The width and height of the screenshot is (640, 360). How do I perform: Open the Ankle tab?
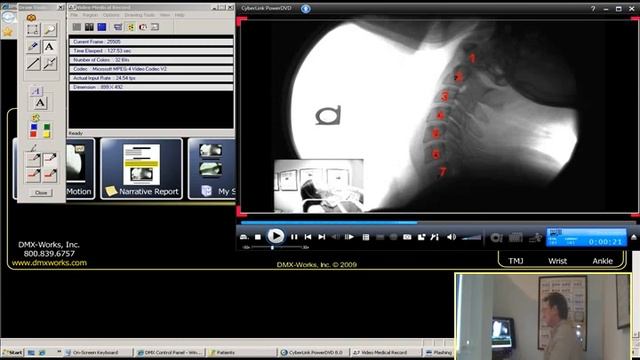[602, 261]
